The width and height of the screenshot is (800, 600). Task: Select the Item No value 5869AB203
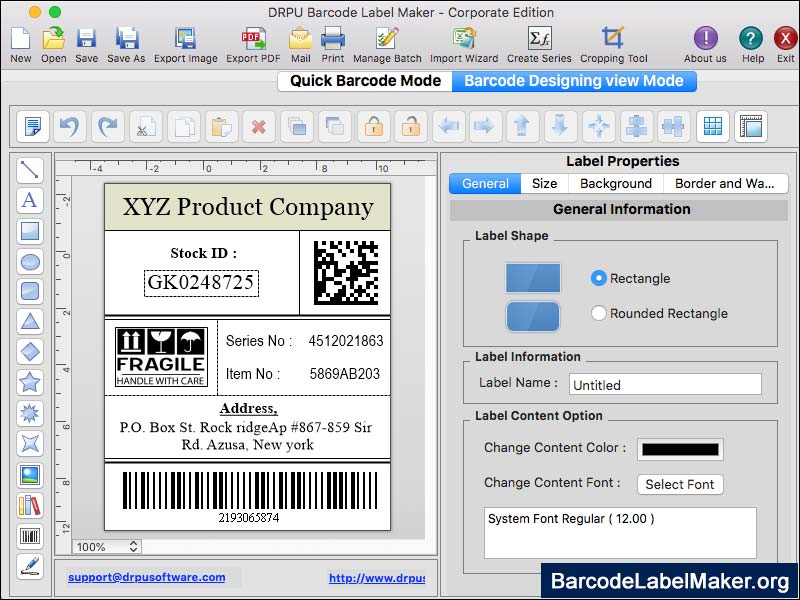point(344,374)
